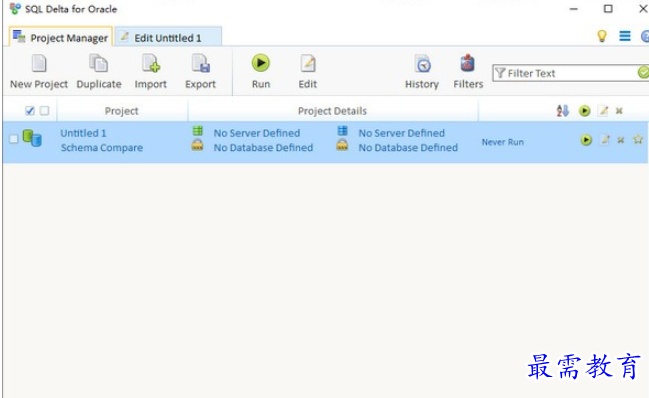
Task: Click the light bulb tips icon
Action: [602, 36]
